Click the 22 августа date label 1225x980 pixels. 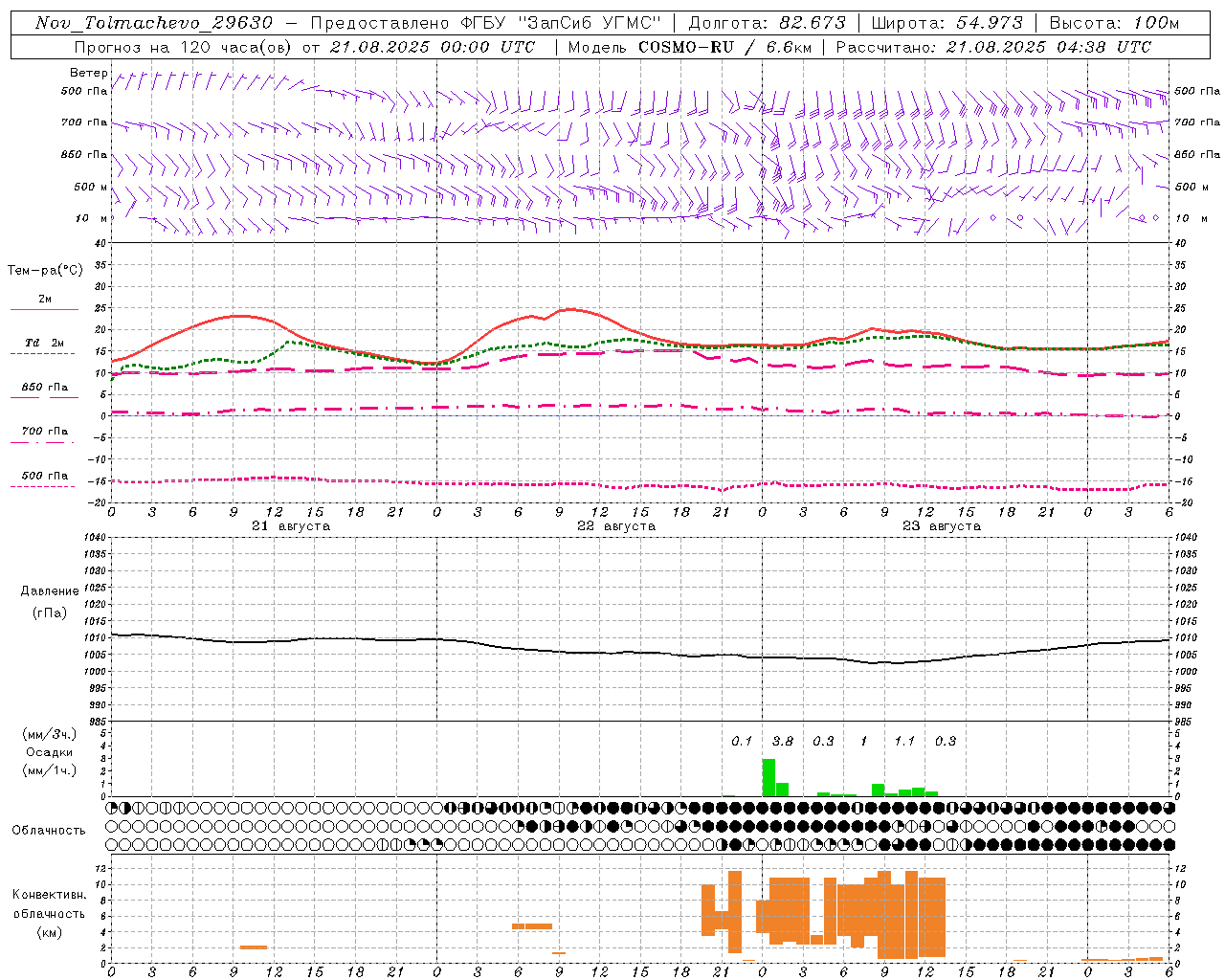click(616, 526)
